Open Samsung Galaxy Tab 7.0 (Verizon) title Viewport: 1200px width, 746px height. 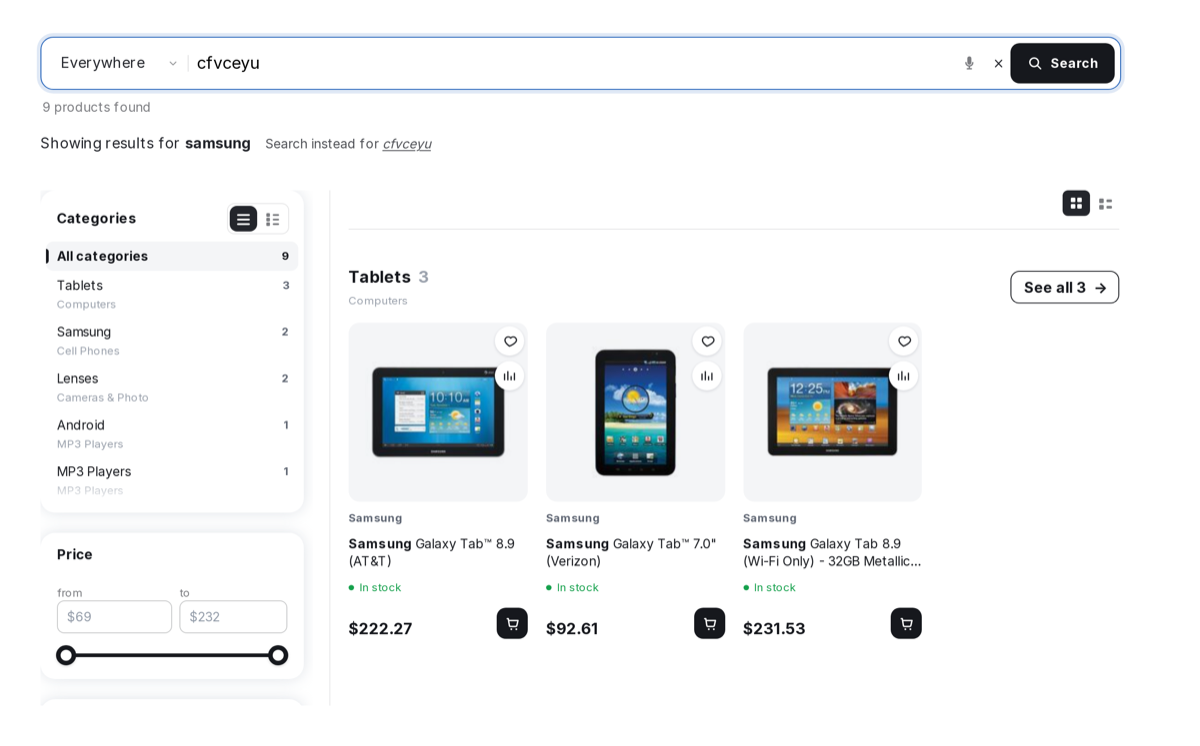coord(631,553)
